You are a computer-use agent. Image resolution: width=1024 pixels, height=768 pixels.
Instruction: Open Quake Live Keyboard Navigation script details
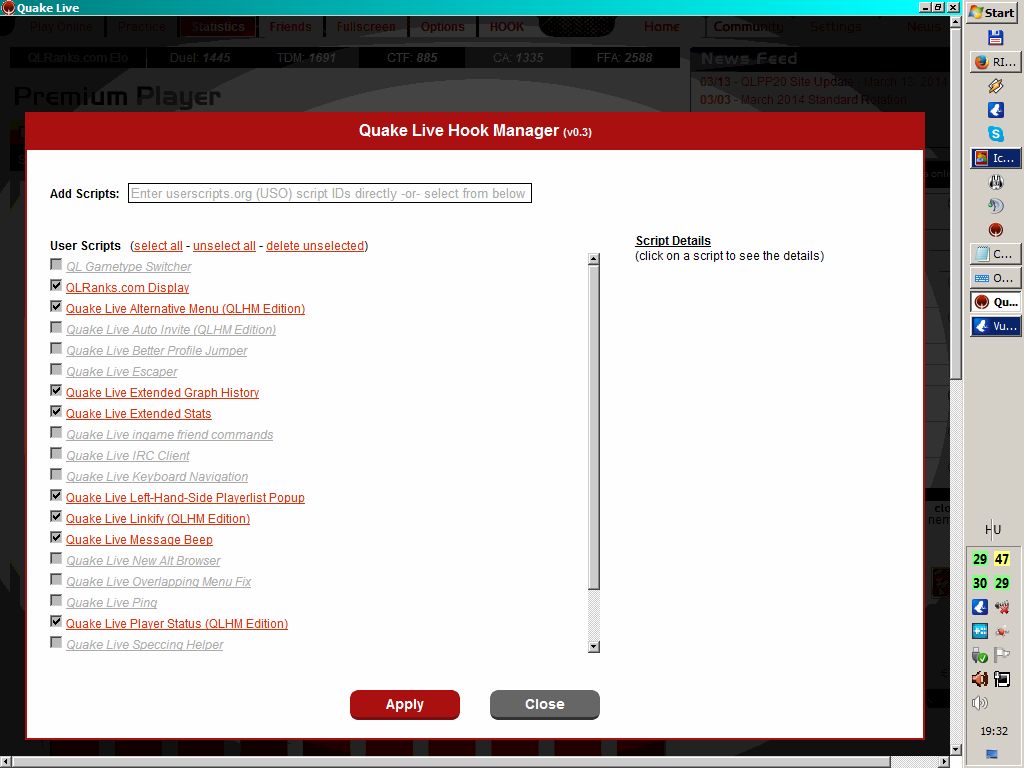point(157,477)
